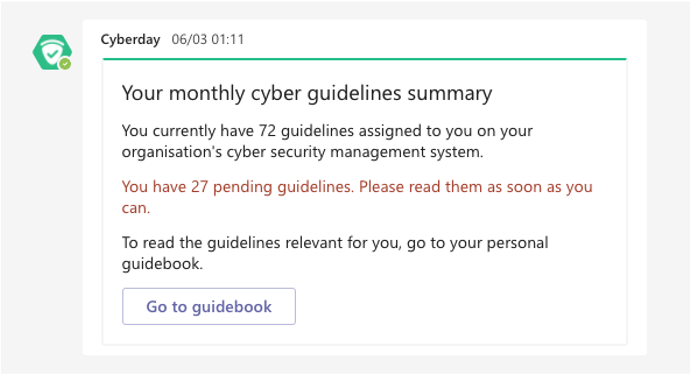The height and width of the screenshot is (375, 691).
Task: Click the white shield checkmark inside avatar
Action: [x=52, y=52]
